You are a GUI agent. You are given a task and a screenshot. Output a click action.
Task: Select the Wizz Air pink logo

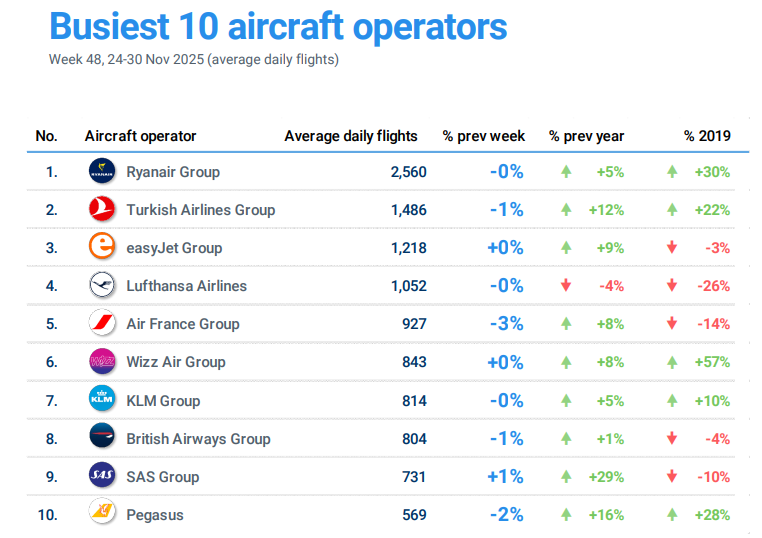102,361
